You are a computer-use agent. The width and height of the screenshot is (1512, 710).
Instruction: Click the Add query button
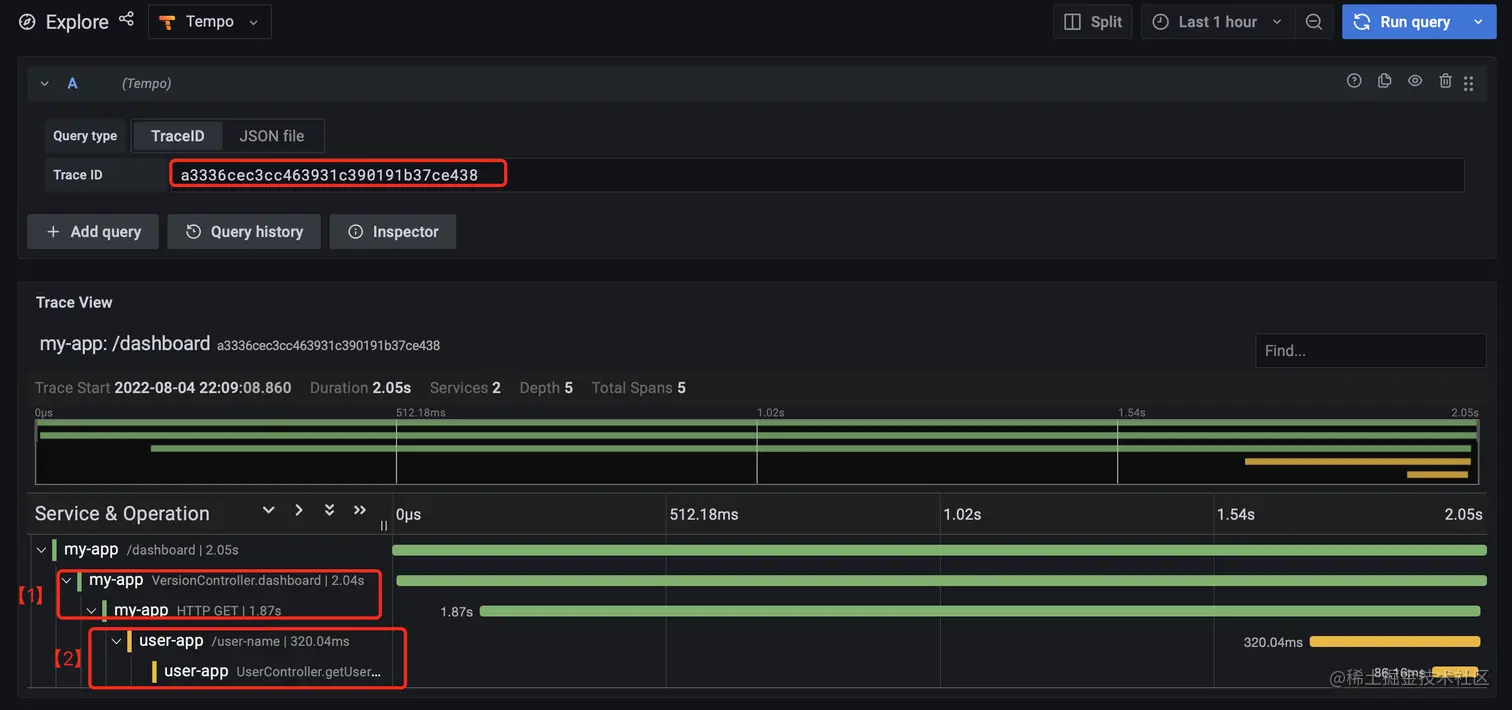93,231
